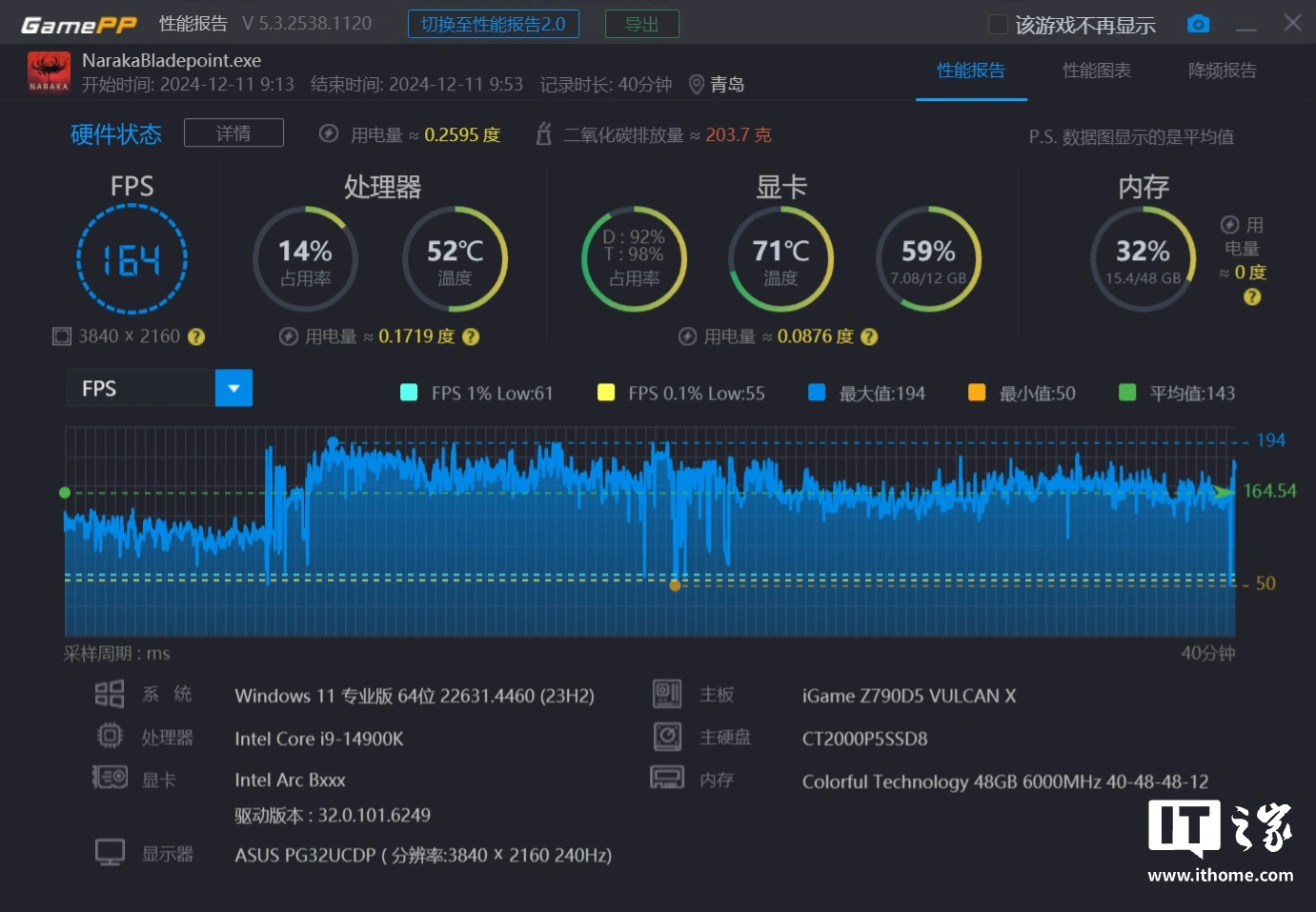Click the 切换至性能报告2.0 button
Image resolution: width=1316 pixels, height=912 pixels.
493,24
